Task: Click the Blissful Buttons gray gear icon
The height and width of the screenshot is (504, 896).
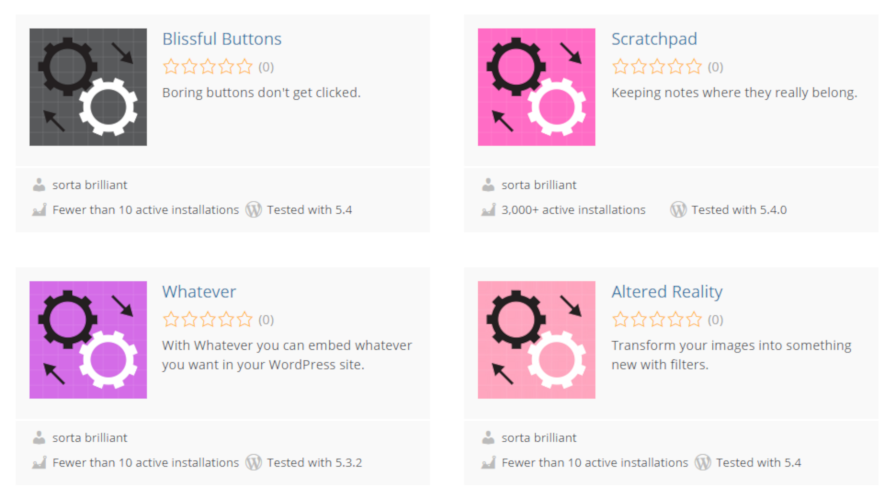Action: click(88, 87)
